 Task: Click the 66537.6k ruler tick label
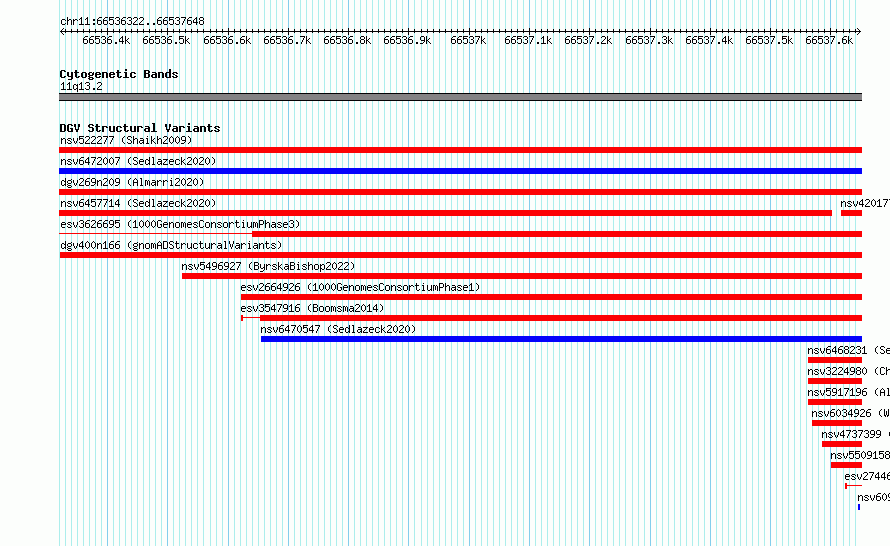(x=829, y=40)
